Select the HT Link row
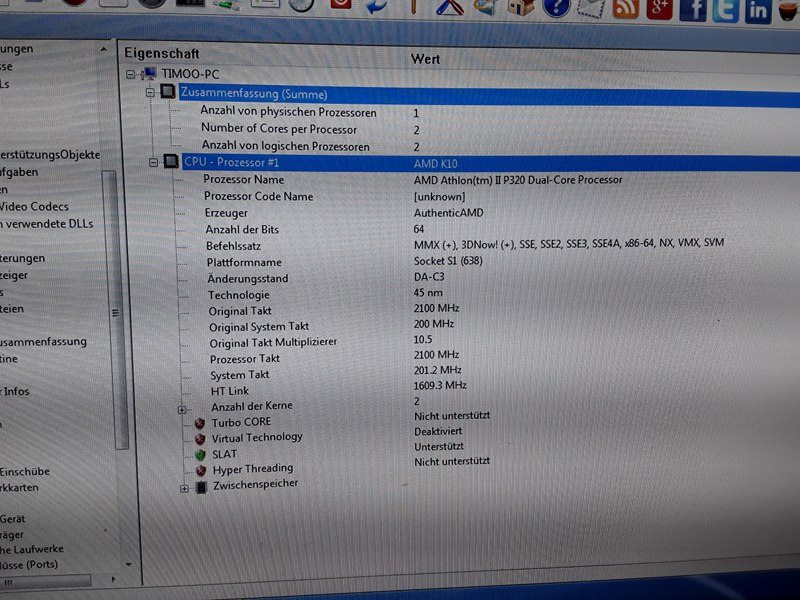 [x=230, y=391]
